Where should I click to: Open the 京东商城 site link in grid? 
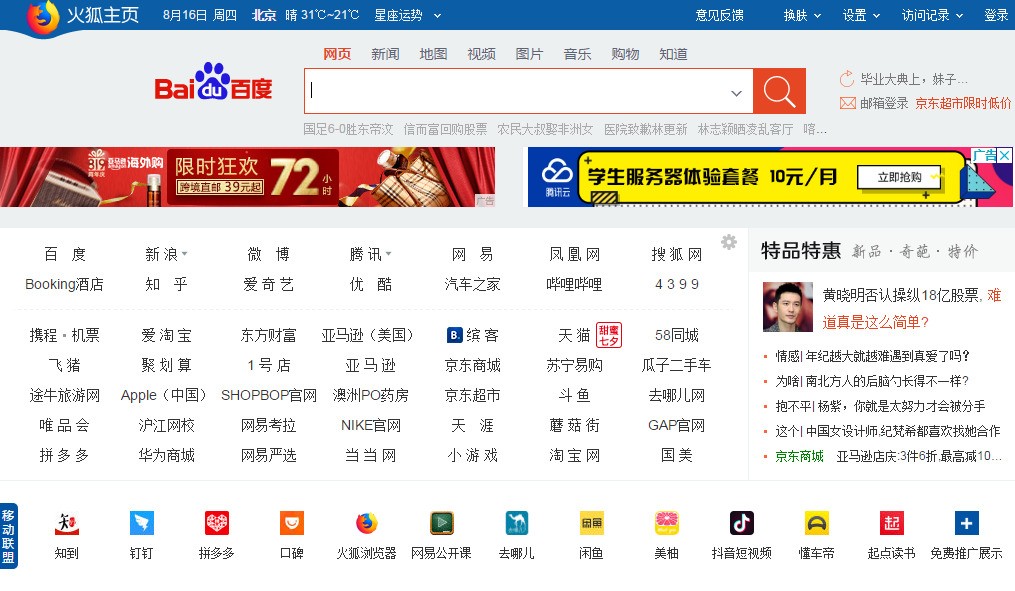[x=473, y=365]
